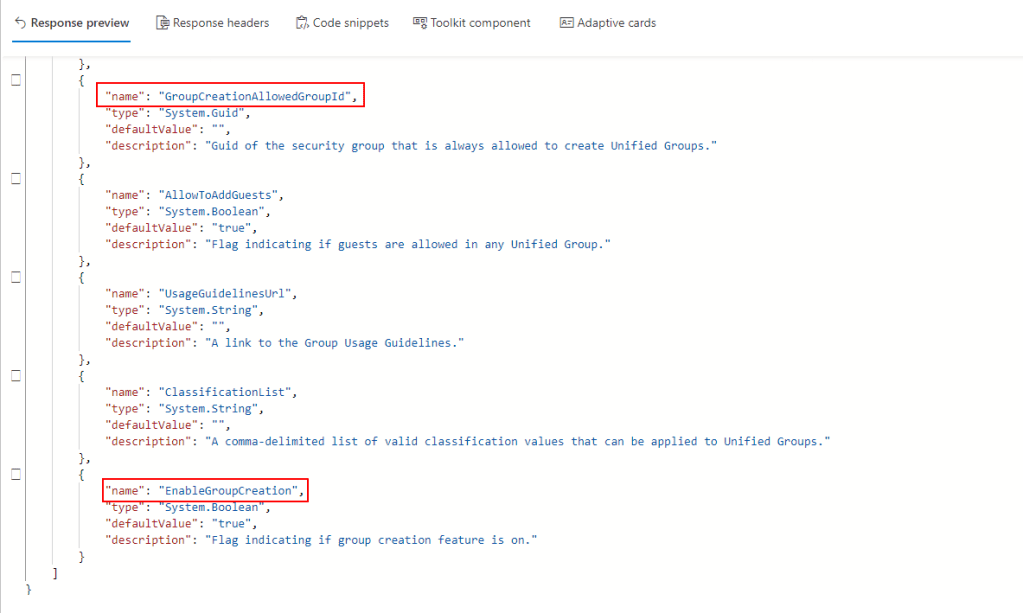Collapse the EnableGroupCreation JSON block
This screenshot has width=1023, height=613.
[15, 474]
